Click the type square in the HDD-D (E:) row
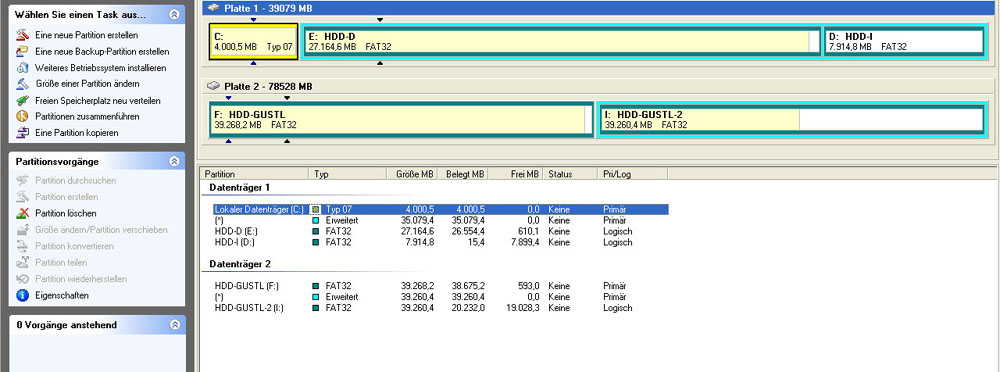This screenshot has height=372, width=1000. click(x=315, y=231)
